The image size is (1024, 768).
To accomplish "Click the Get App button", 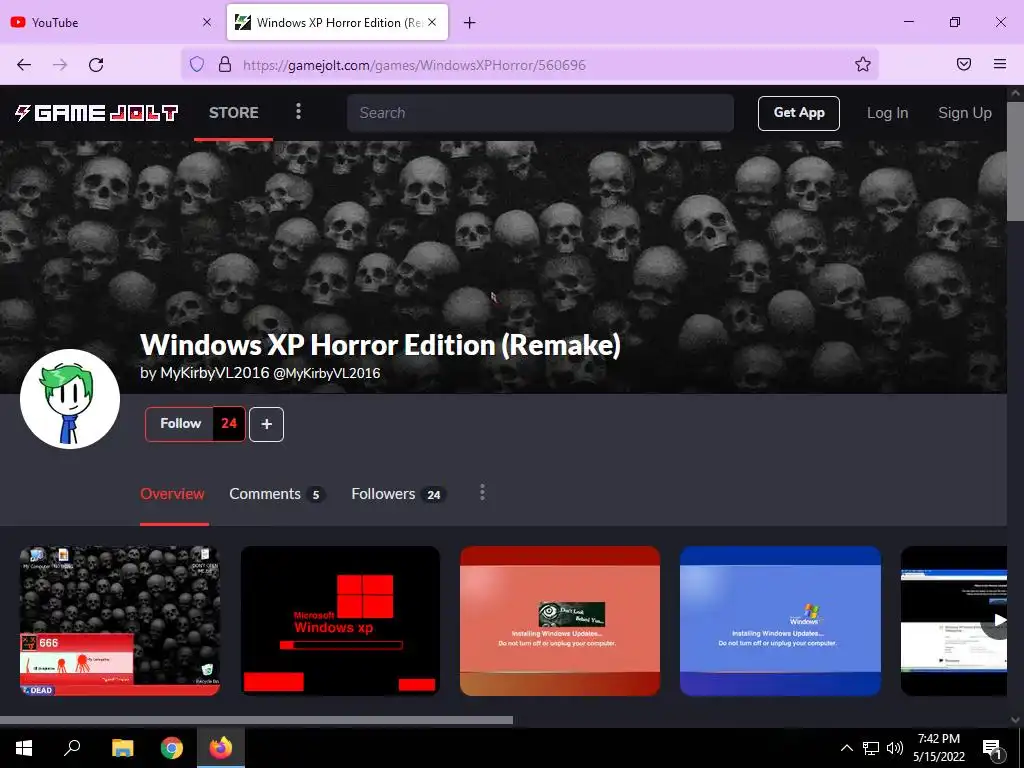I will pos(799,113).
